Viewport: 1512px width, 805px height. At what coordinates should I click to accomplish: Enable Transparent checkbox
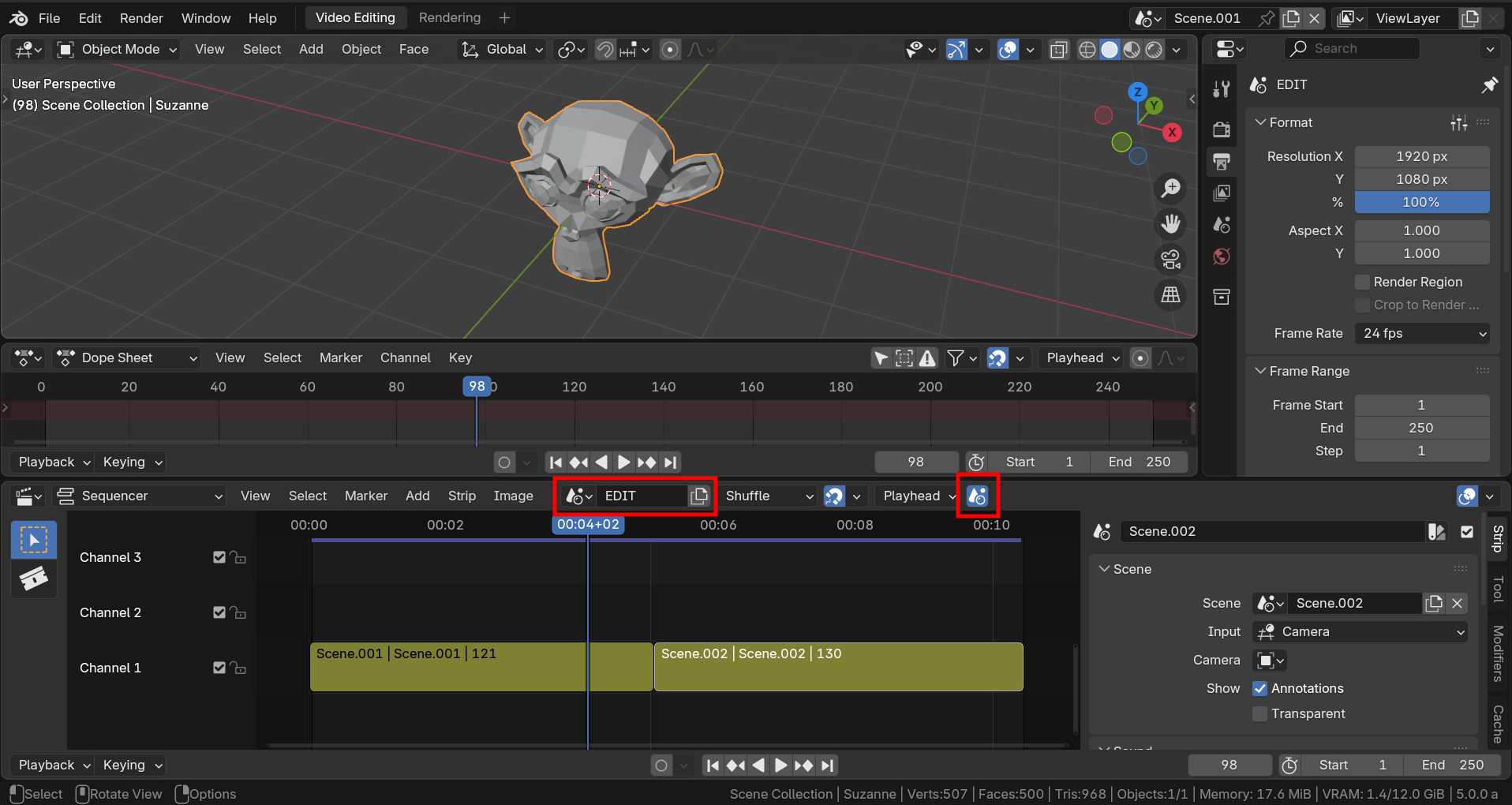(1259, 713)
